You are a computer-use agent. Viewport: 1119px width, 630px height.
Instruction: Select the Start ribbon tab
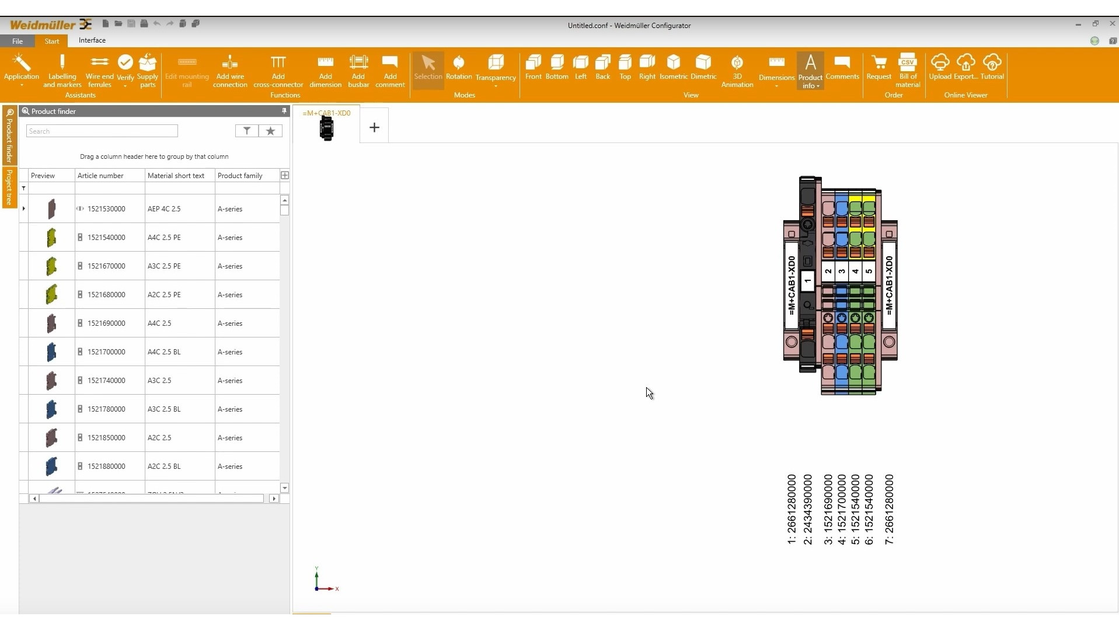point(52,41)
